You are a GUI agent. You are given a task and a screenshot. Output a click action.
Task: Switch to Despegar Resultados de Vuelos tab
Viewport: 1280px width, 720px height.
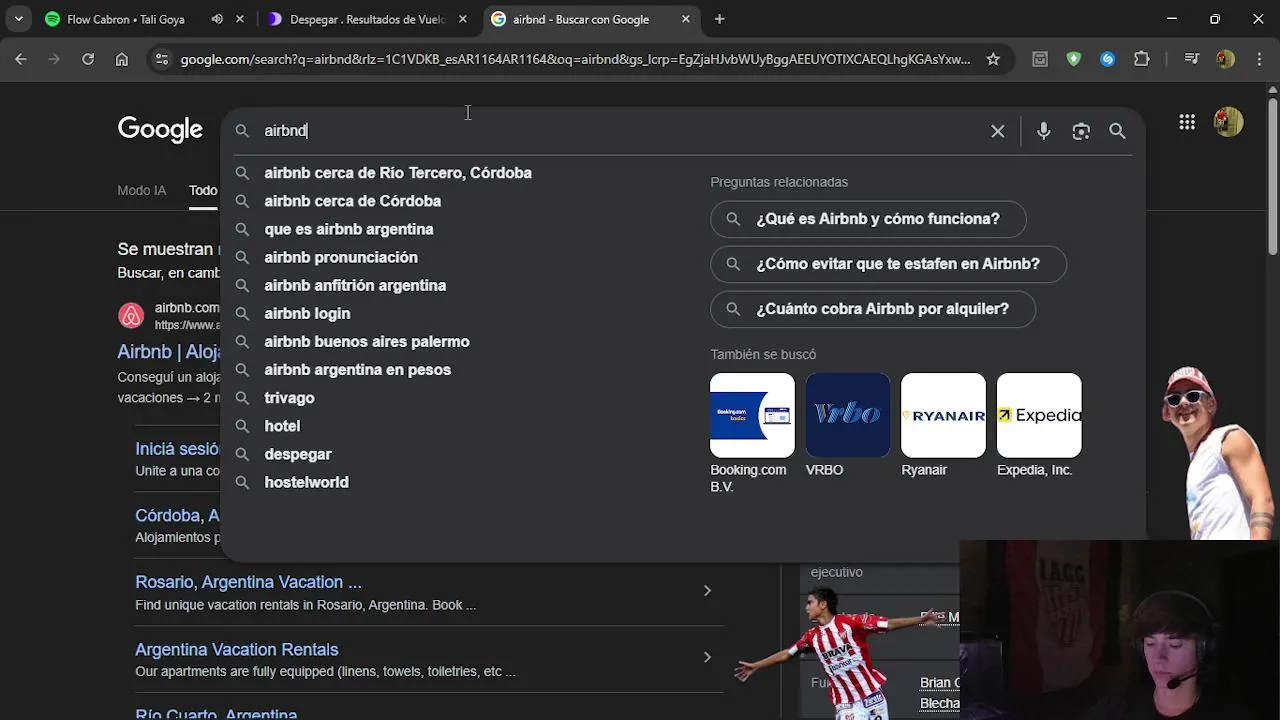pyautogui.click(x=367, y=19)
